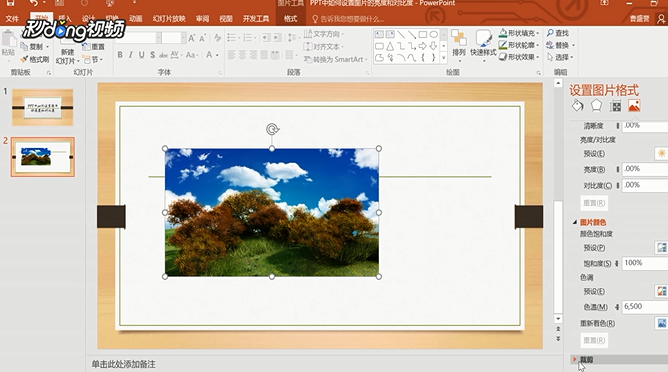This screenshot has width=668, height=372.
Task: Toggle underline formatting button
Action: click(x=141, y=55)
